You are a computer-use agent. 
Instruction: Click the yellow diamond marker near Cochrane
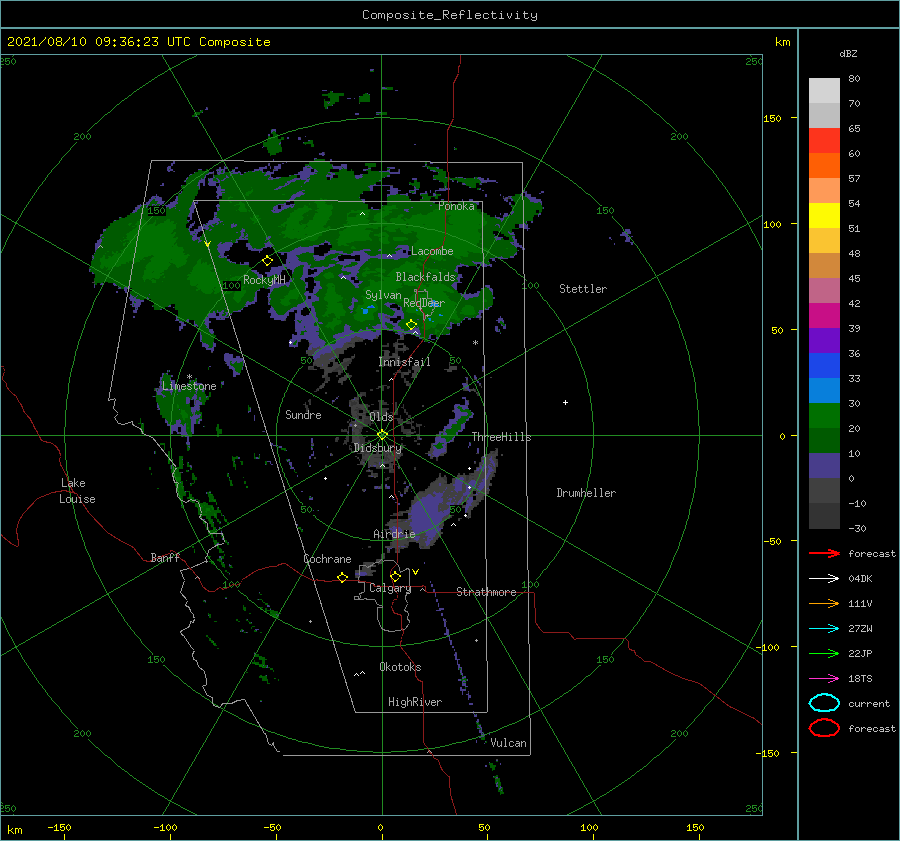tap(342, 577)
